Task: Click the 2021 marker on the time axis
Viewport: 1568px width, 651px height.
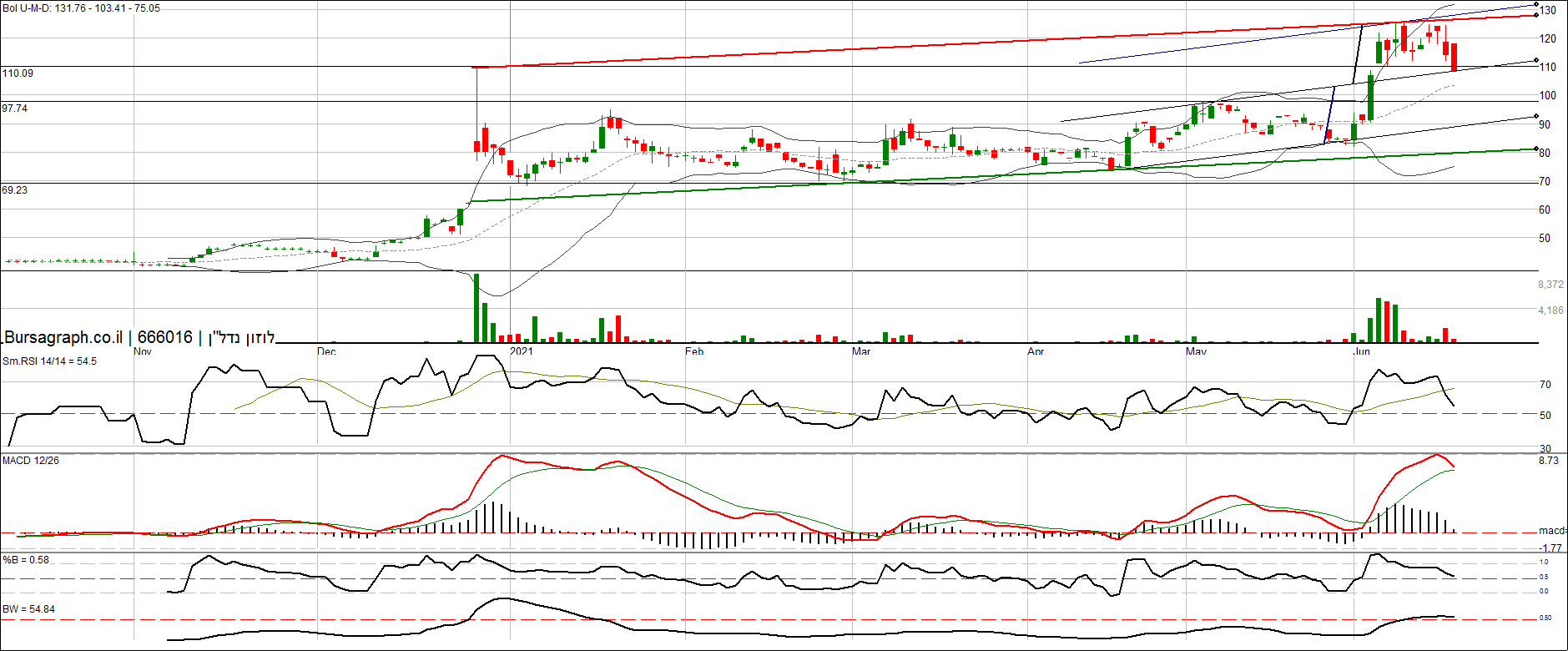Action: pos(521,351)
